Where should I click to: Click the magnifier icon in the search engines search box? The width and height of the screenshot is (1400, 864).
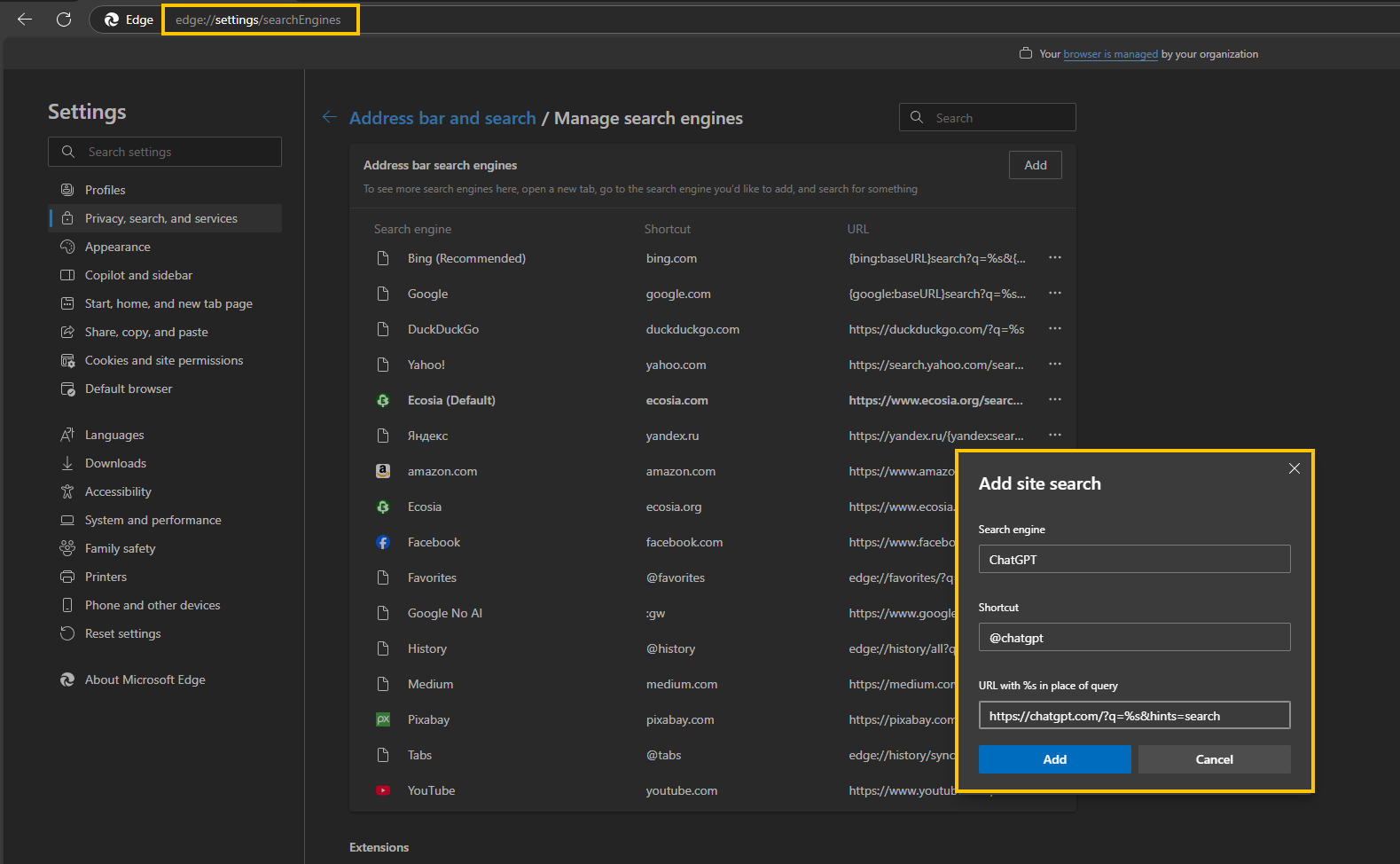[917, 117]
